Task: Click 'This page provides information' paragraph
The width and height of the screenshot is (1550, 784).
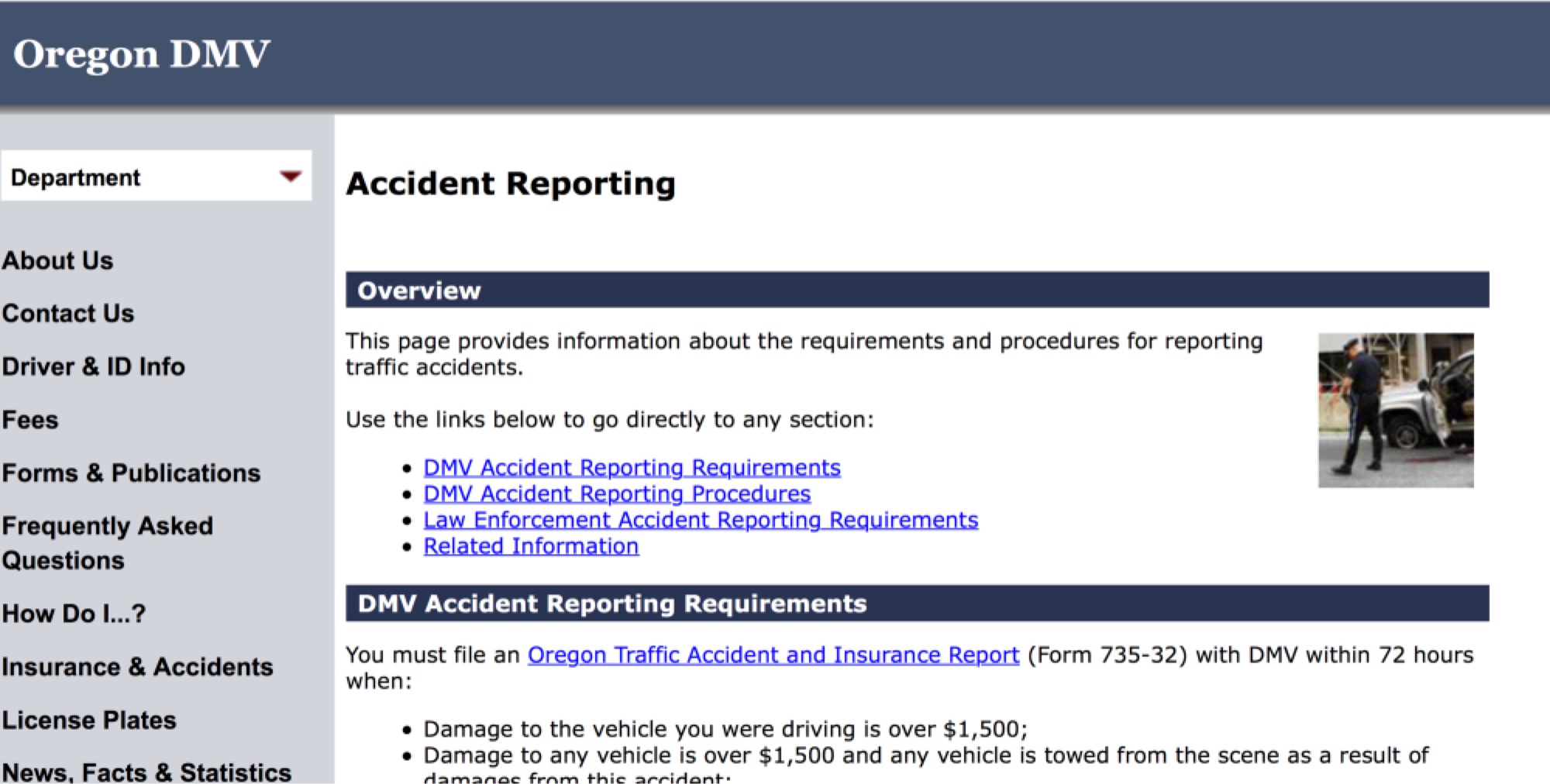Action: click(804, 354)
